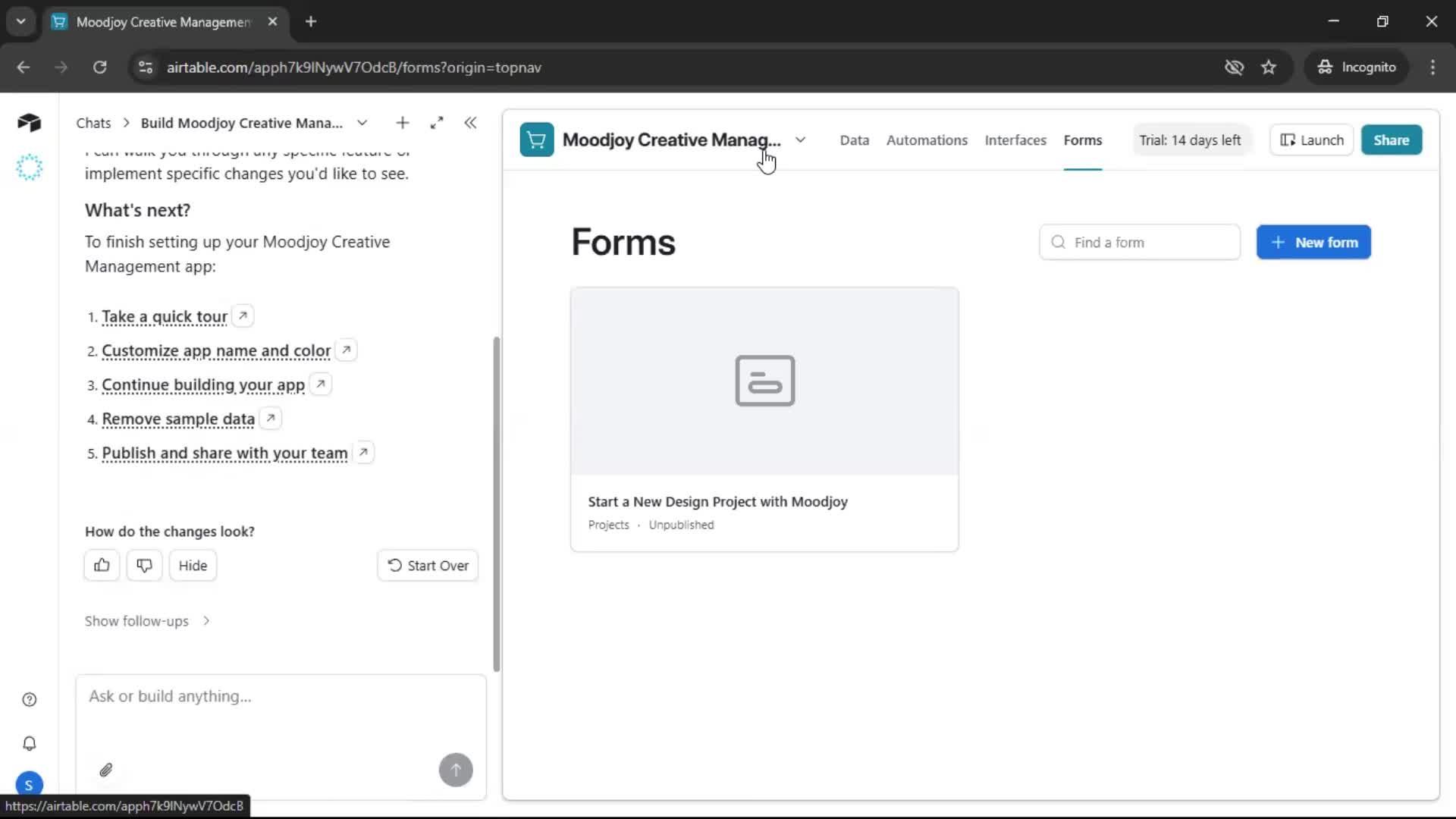
Task: Expand Show follow-ups
Action: pos(147,620)
